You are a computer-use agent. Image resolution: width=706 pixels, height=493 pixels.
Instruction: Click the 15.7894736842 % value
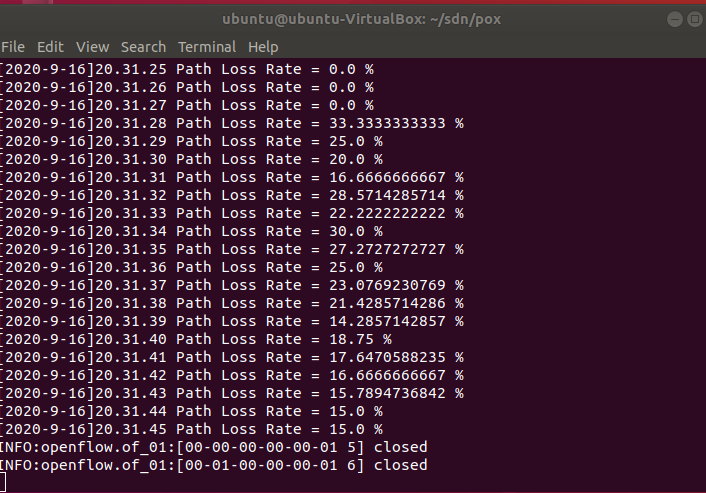click(396, 393)
